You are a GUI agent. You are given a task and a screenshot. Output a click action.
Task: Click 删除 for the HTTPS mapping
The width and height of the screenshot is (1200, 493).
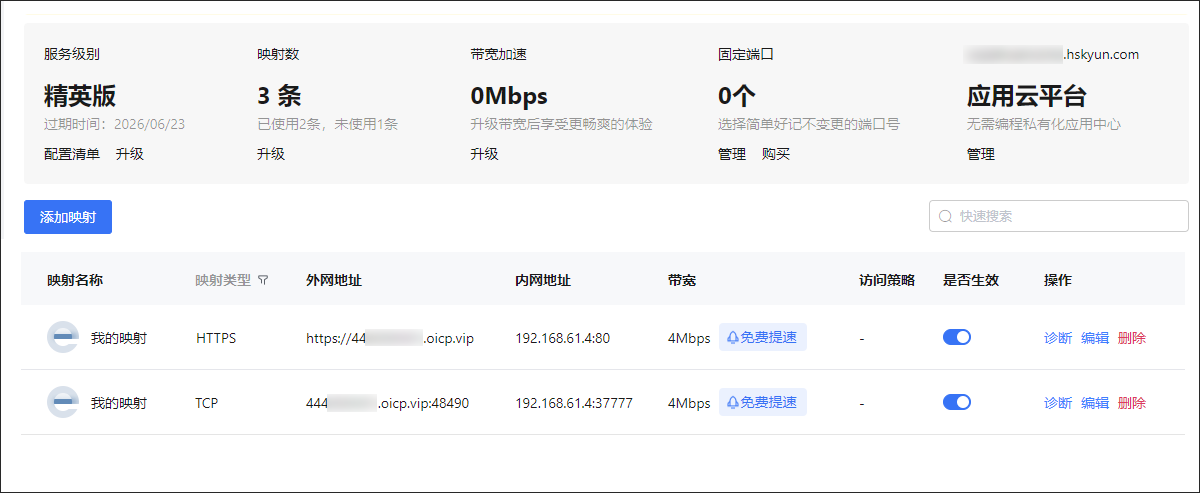click(1132, 338)
